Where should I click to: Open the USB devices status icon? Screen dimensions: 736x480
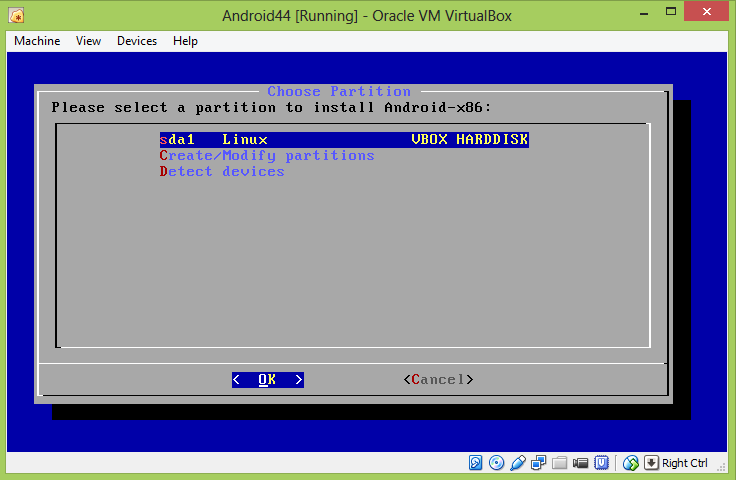tap(517, 463)
